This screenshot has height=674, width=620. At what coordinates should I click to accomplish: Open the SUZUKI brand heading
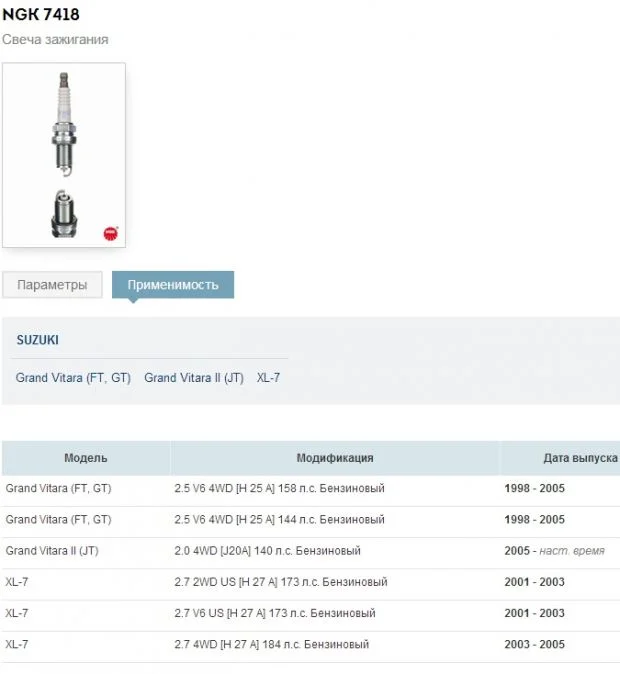[x=37, y=340]
